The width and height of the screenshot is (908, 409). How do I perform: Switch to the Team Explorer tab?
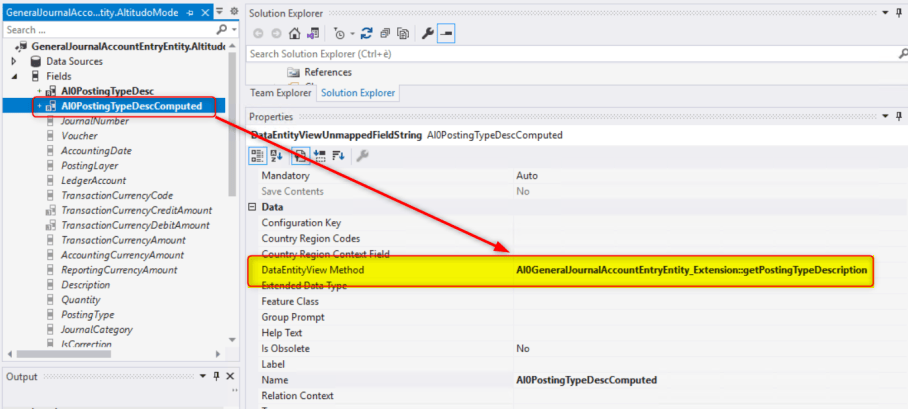point(281,93)
